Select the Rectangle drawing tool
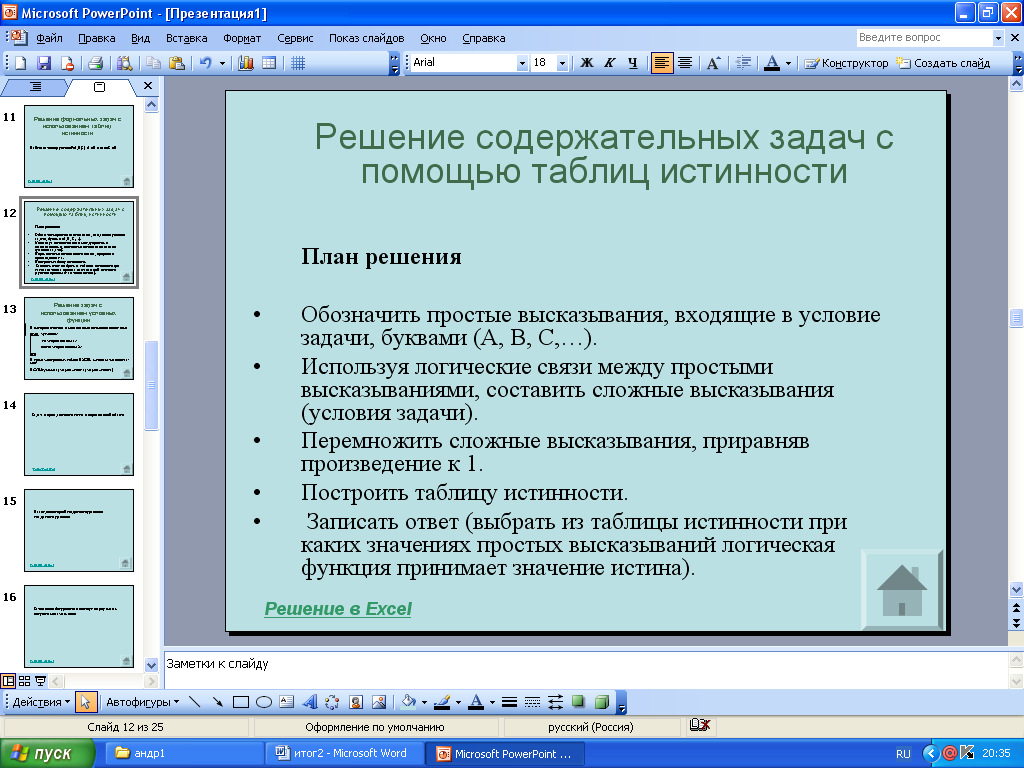The height and width of the screenshot is (768, 1024). point(241,702)
